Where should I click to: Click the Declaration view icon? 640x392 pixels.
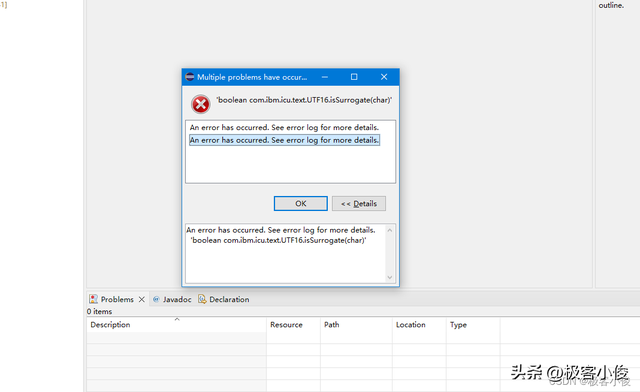click(x=202, y=299)
